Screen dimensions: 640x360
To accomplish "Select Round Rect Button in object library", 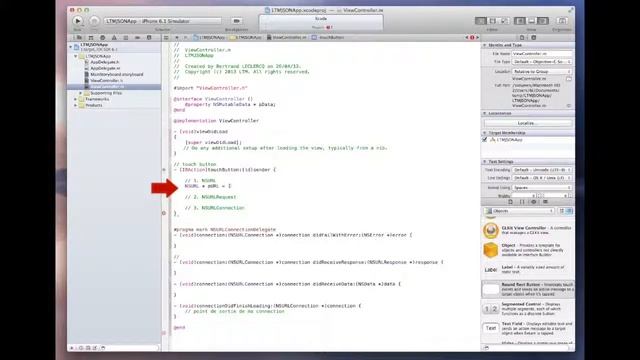I will coord(528,289).
